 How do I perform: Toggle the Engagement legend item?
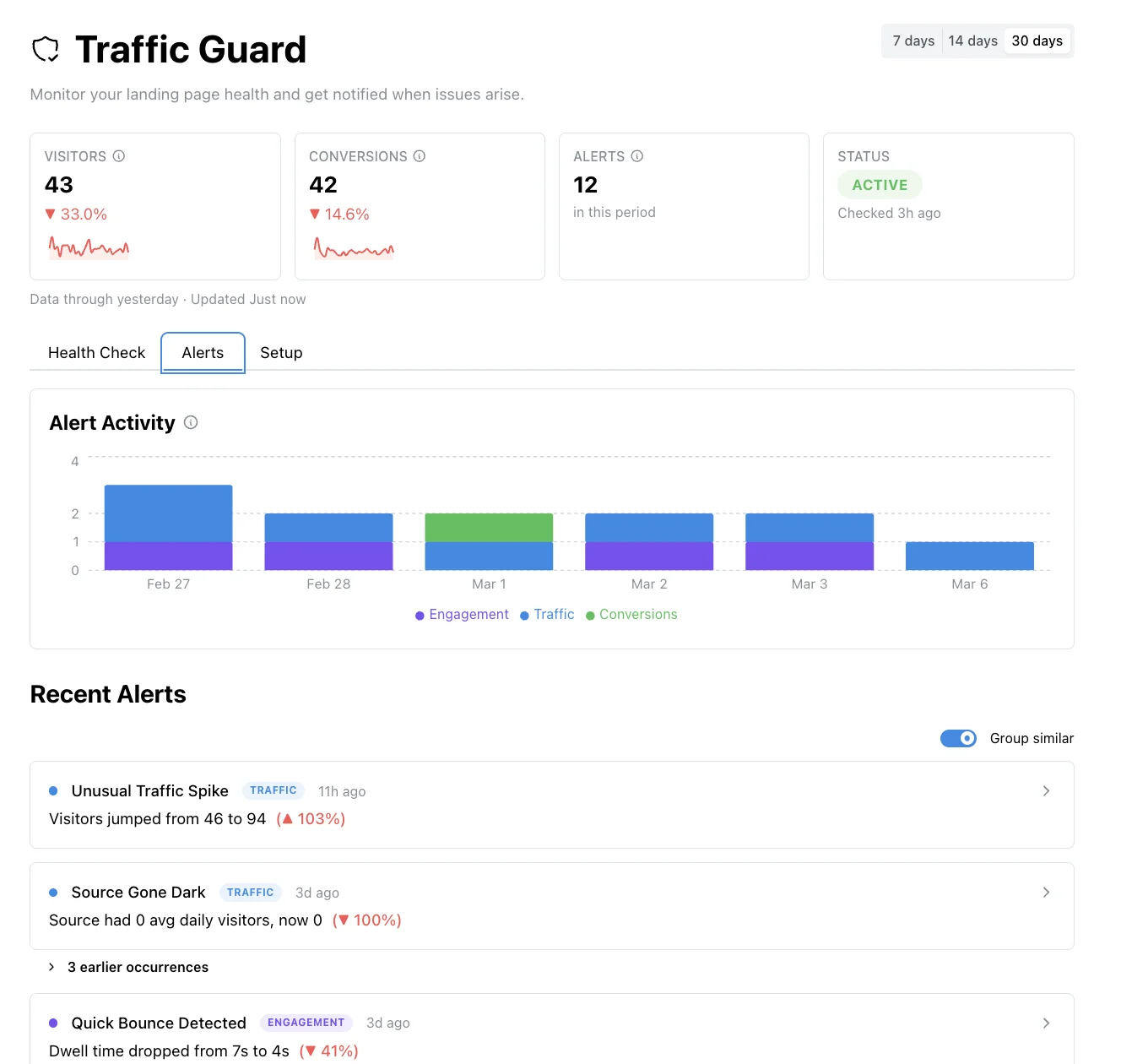coord(462,614)
